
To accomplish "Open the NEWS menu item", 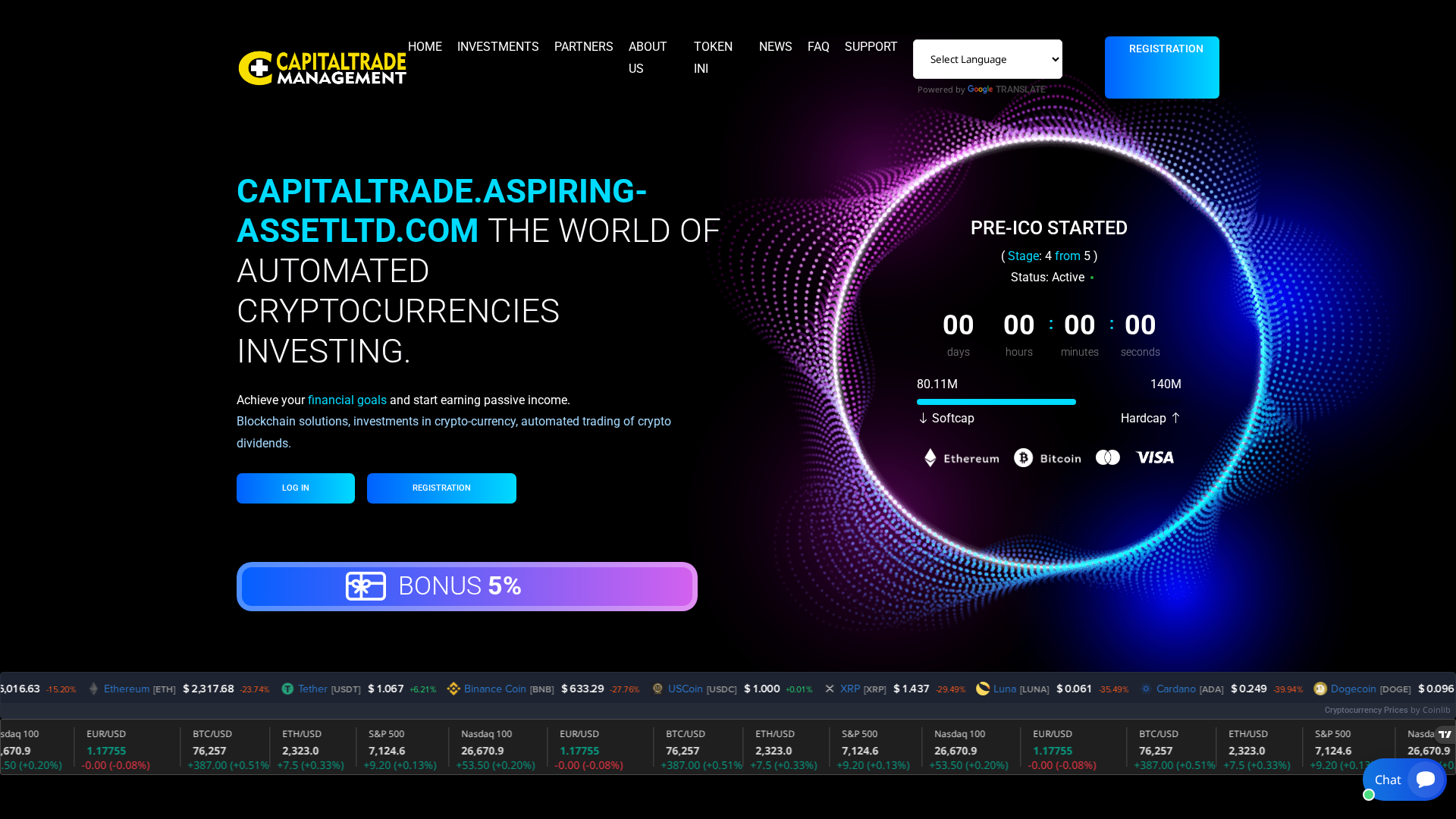I will click(776, 47).
